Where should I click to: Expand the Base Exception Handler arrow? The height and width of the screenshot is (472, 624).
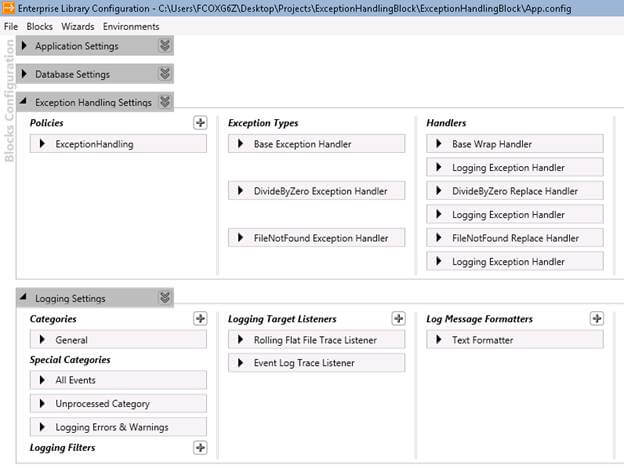pyautogui.click(x=241, y=144)
